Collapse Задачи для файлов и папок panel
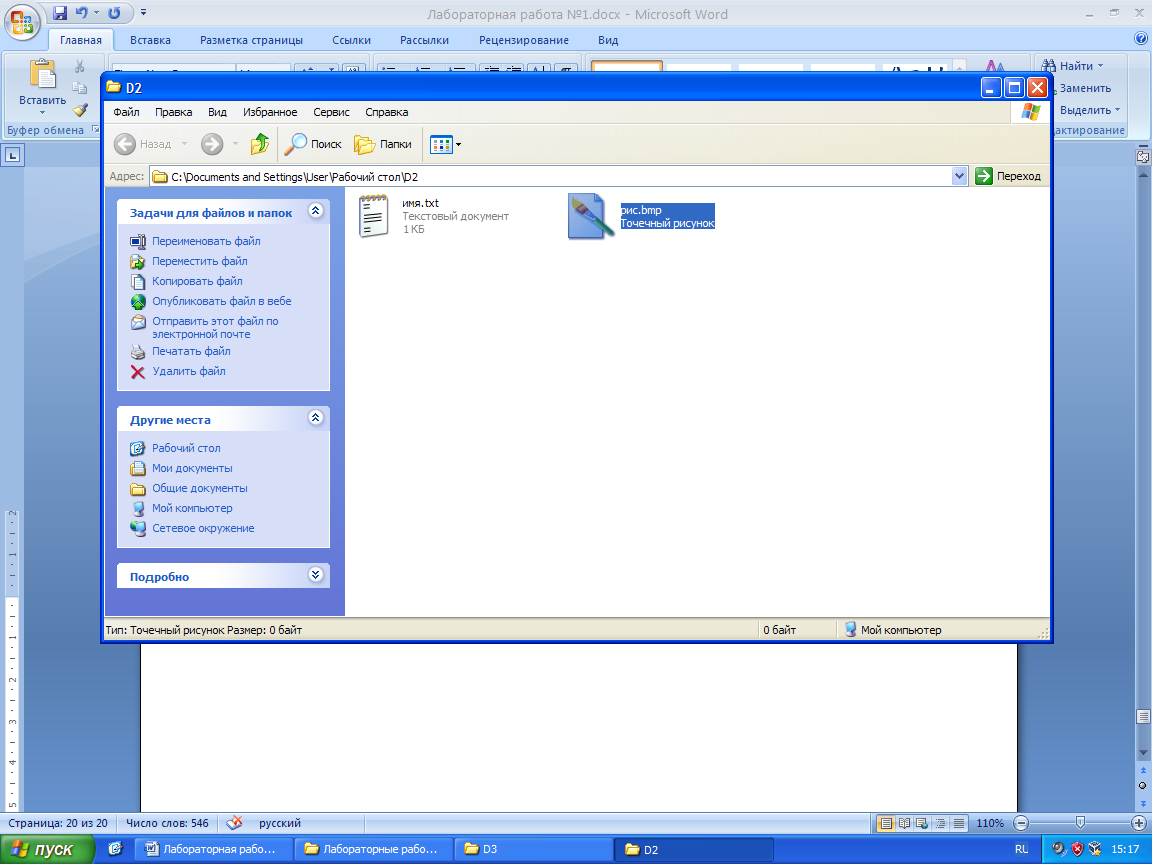The width and height of the screenshot is (1152, 864). [316, 211]
